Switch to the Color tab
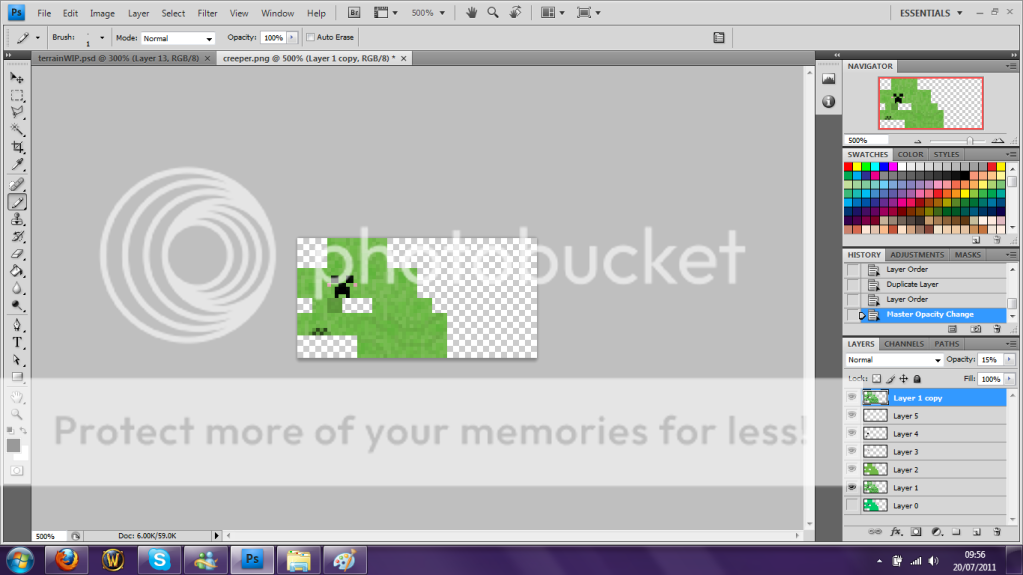The image size is (1023, 575). click(x=910, y=155)
